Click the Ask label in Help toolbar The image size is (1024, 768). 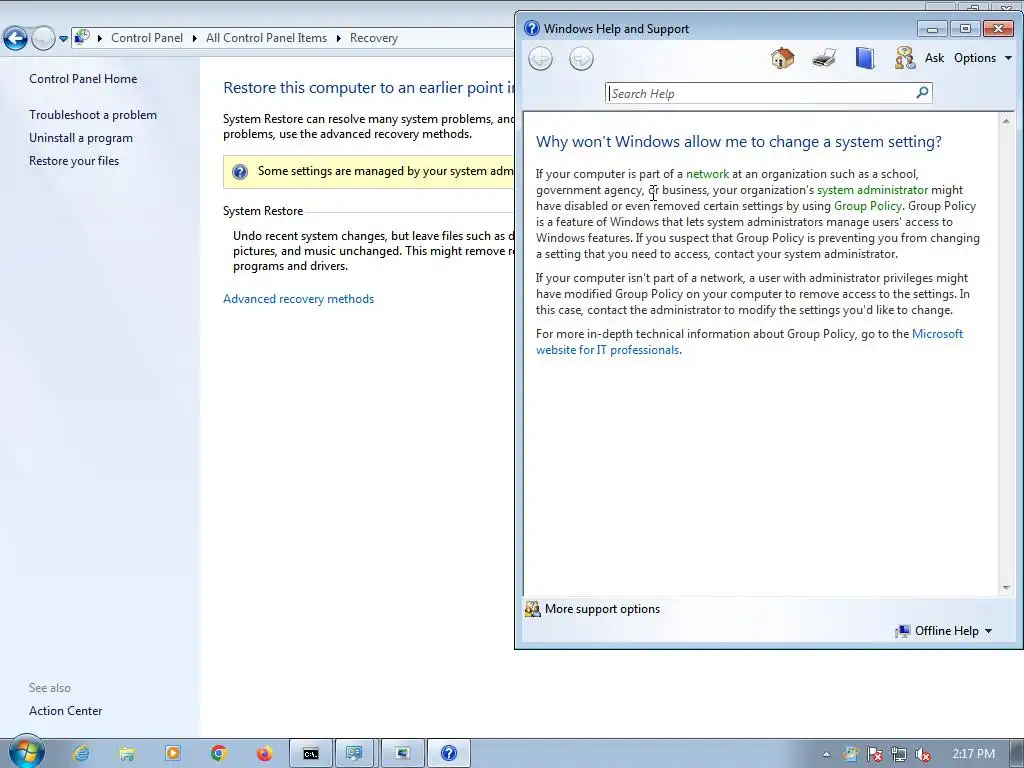pyautogui.click(x=934, y=58)
